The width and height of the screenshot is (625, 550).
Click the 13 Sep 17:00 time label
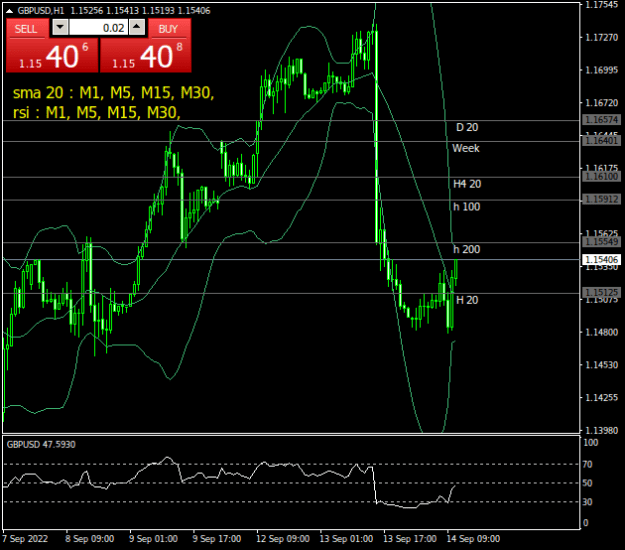click(410, 539)
